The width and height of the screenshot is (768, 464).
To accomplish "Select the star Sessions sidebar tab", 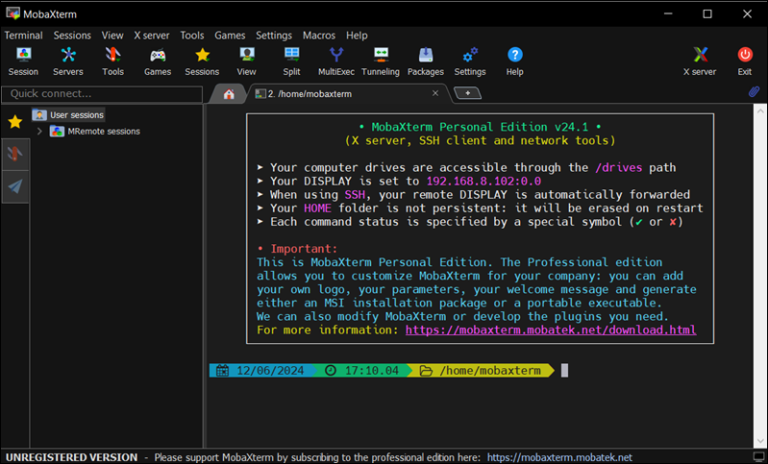I will [15, 122].
